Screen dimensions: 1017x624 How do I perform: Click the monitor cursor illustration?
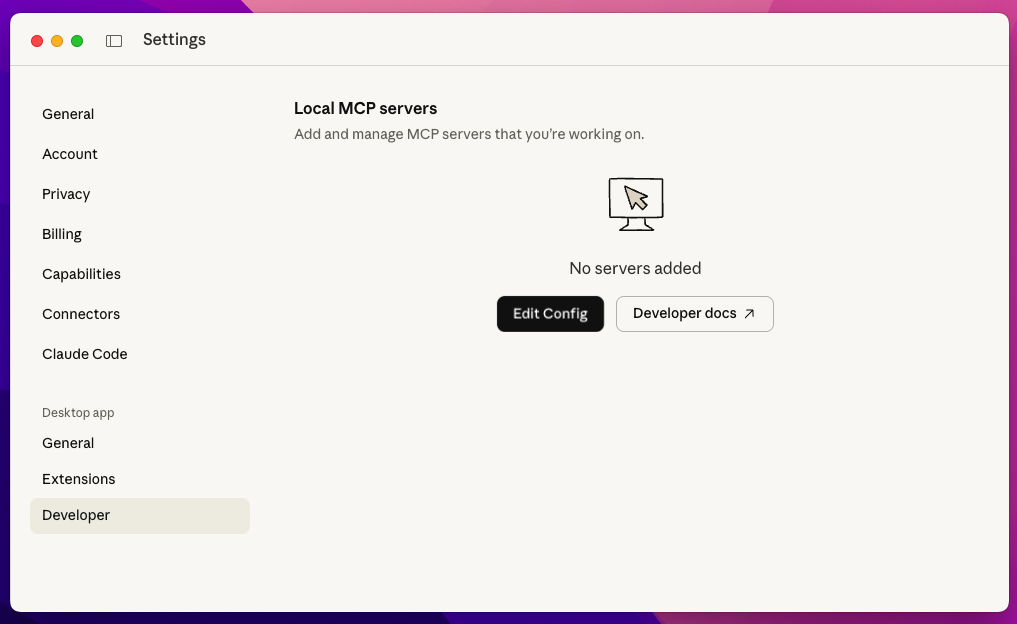636,204
